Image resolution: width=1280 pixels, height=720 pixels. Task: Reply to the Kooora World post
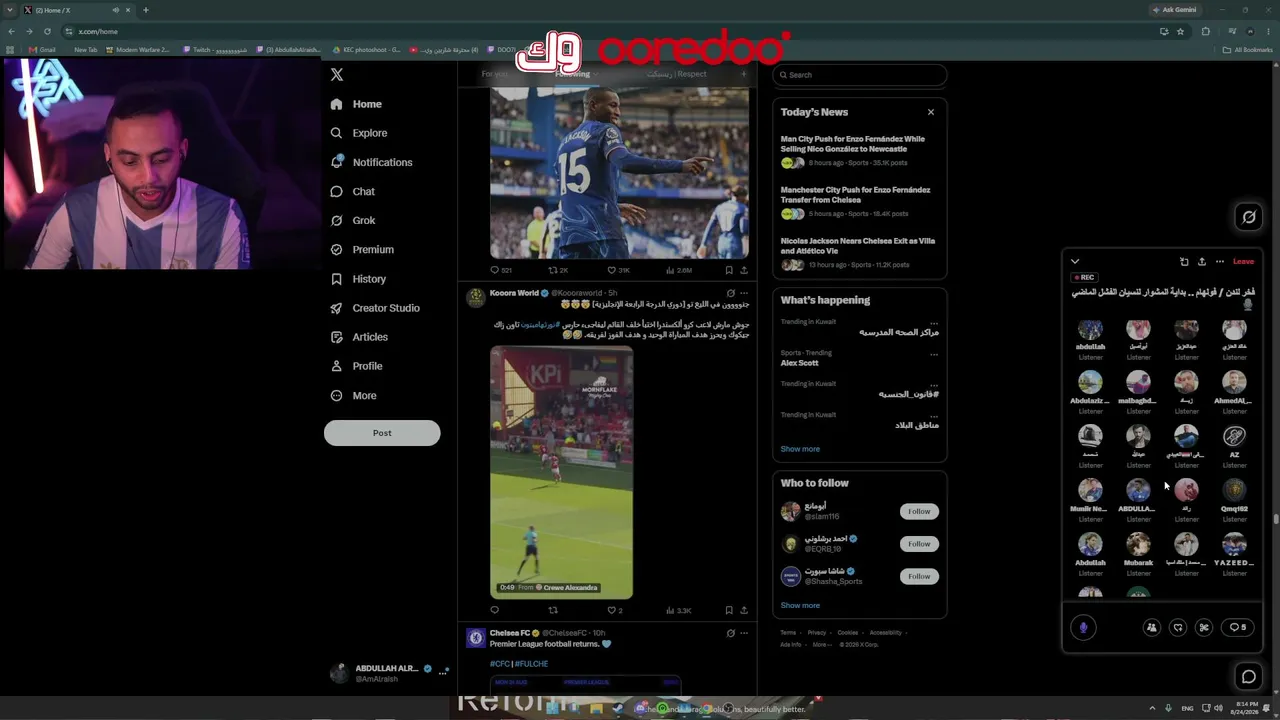click(x=494, y=610)
